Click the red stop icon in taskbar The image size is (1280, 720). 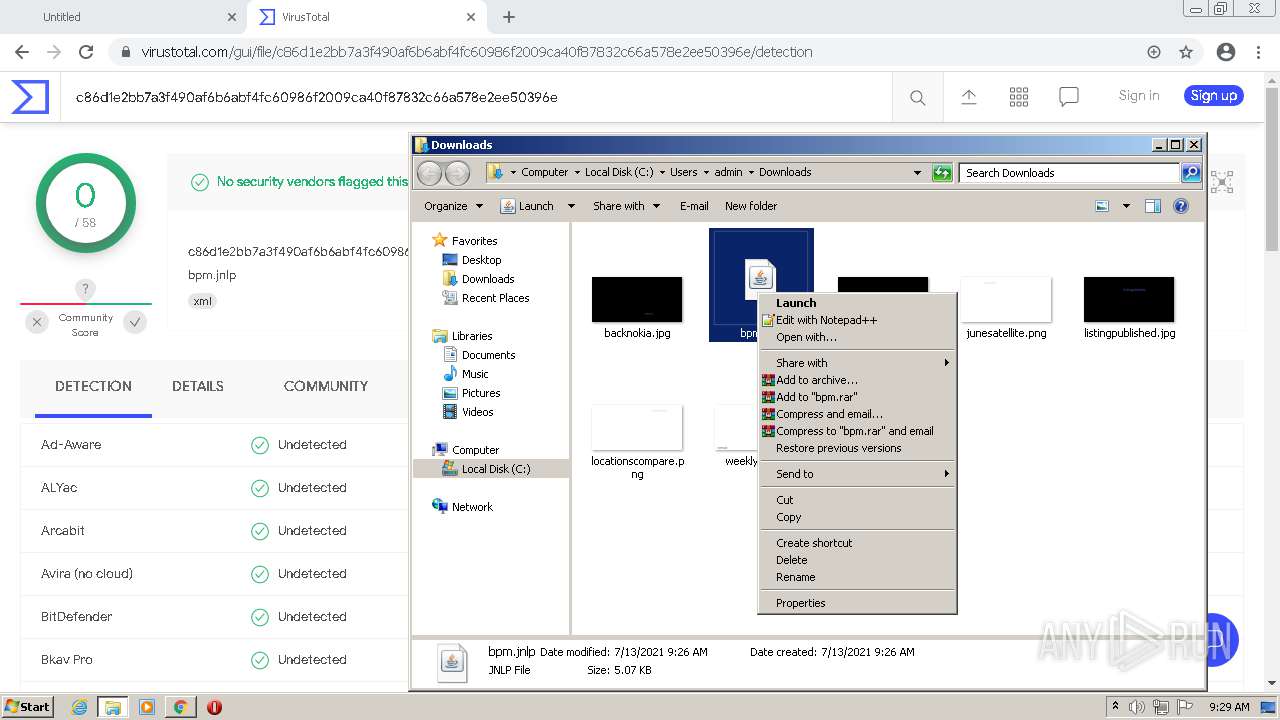click(x=214, y=707)
